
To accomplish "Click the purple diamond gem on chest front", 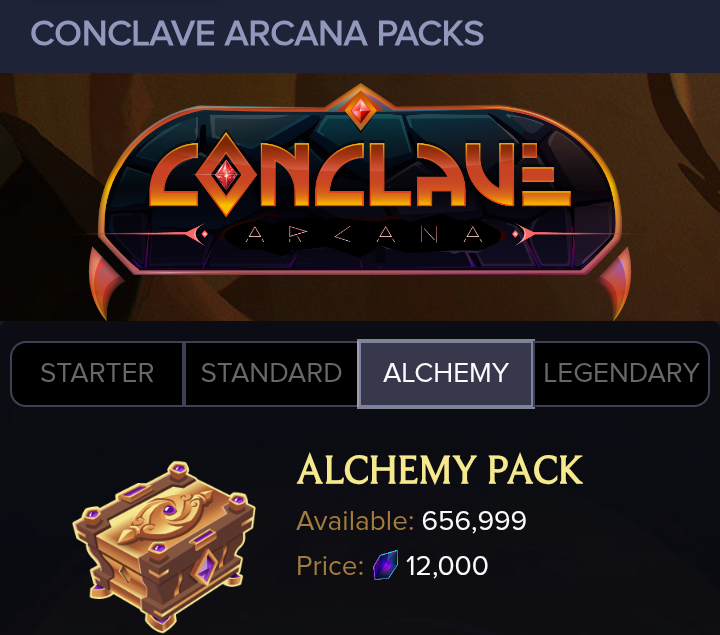I will point(205,568).
